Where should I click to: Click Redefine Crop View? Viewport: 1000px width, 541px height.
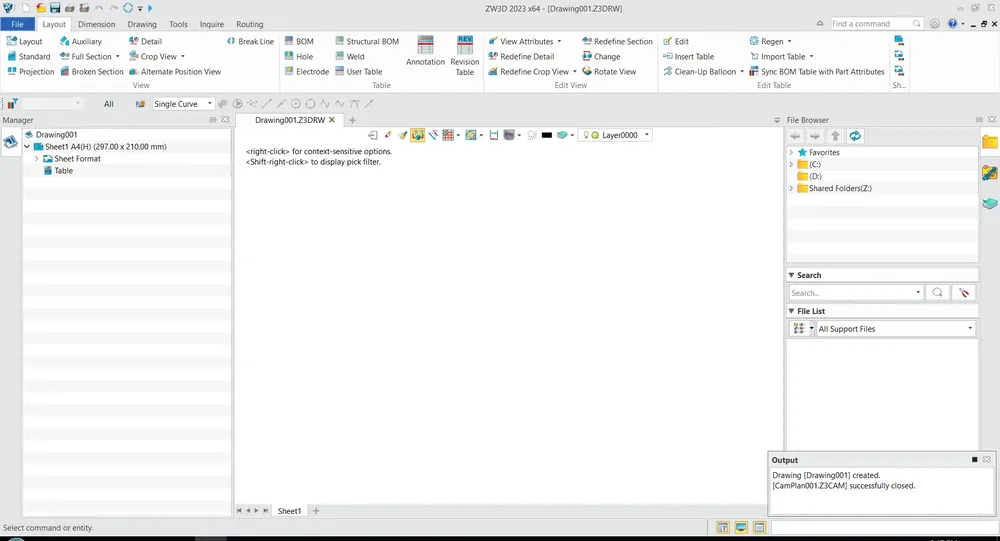[529, 72]
